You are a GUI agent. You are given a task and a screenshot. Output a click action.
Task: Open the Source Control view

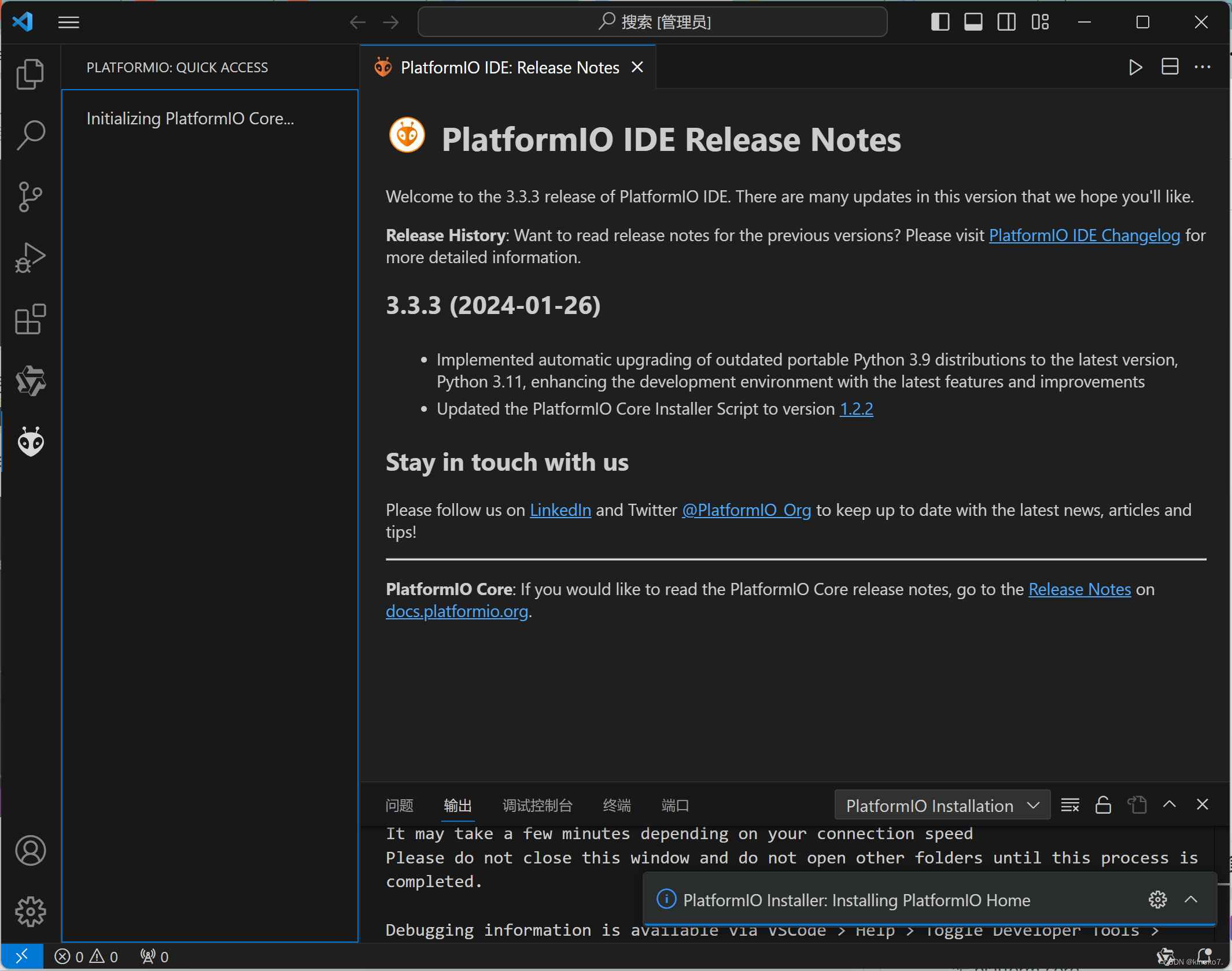click(x=30, y=197)
